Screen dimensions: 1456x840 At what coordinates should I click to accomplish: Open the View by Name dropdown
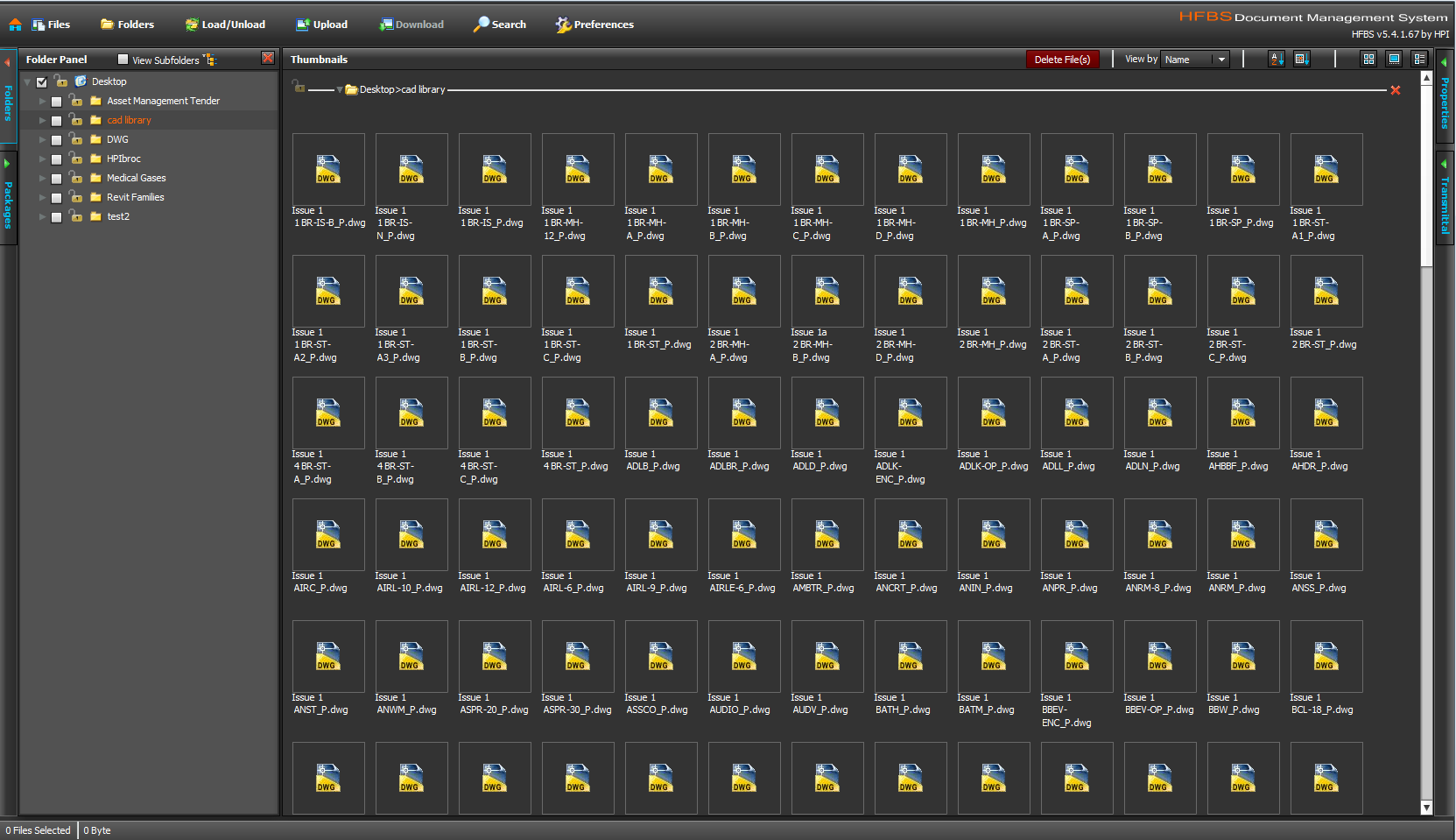click(1195, 60)
